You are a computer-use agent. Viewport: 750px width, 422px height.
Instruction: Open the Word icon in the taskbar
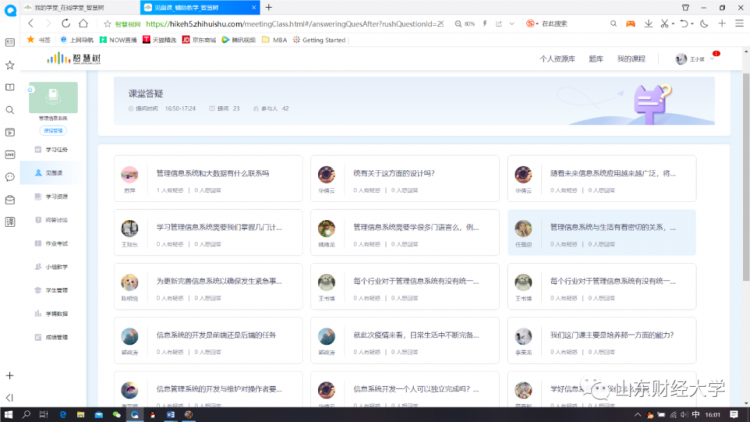170,414
